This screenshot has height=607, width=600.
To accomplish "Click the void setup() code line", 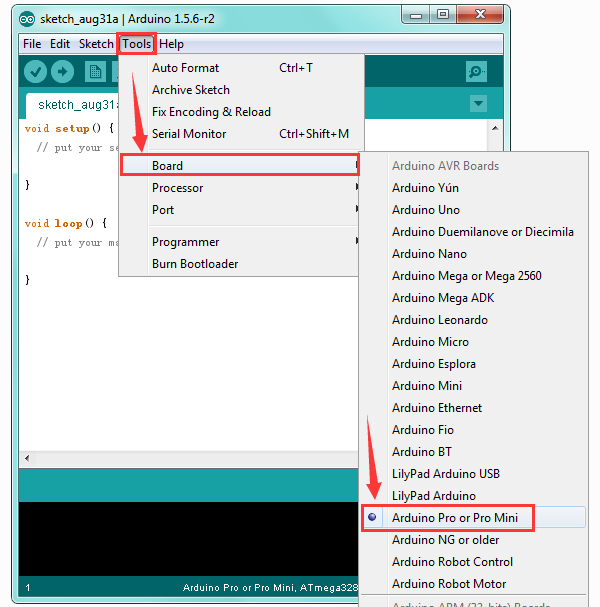I will [69, 128].
